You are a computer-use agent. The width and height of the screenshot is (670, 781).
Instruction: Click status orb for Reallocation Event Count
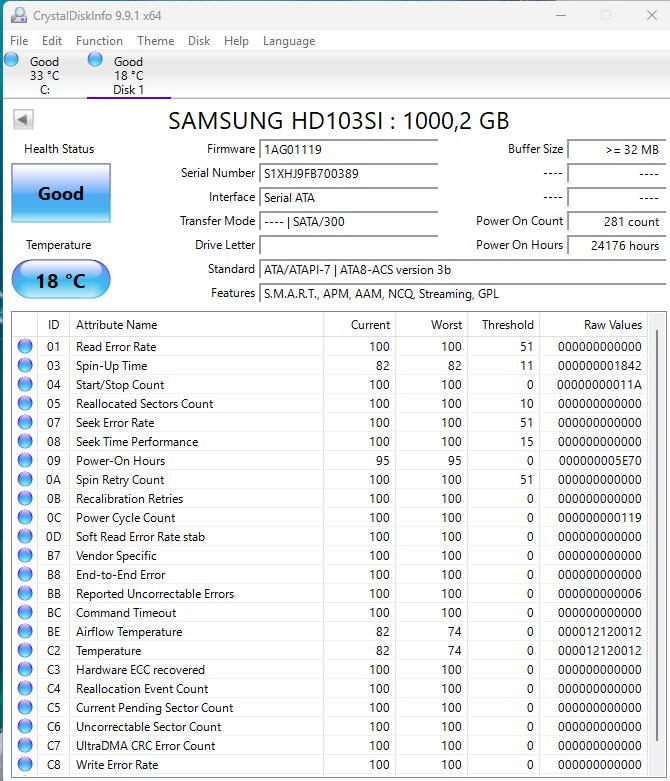coord(25,688)
